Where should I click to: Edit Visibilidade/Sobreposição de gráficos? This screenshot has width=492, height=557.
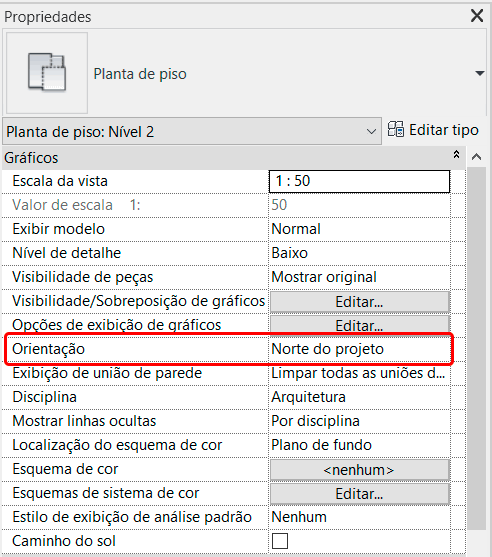click(359, 302)
